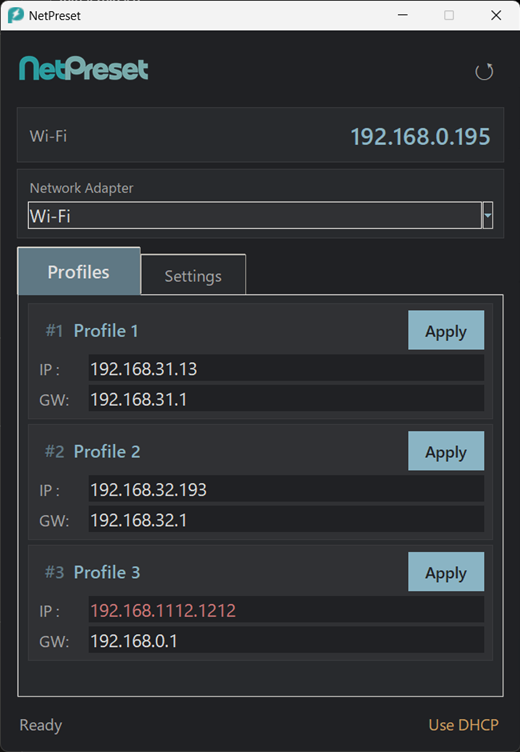
Task: Minimize the NetPreset window
Action: 403,15
